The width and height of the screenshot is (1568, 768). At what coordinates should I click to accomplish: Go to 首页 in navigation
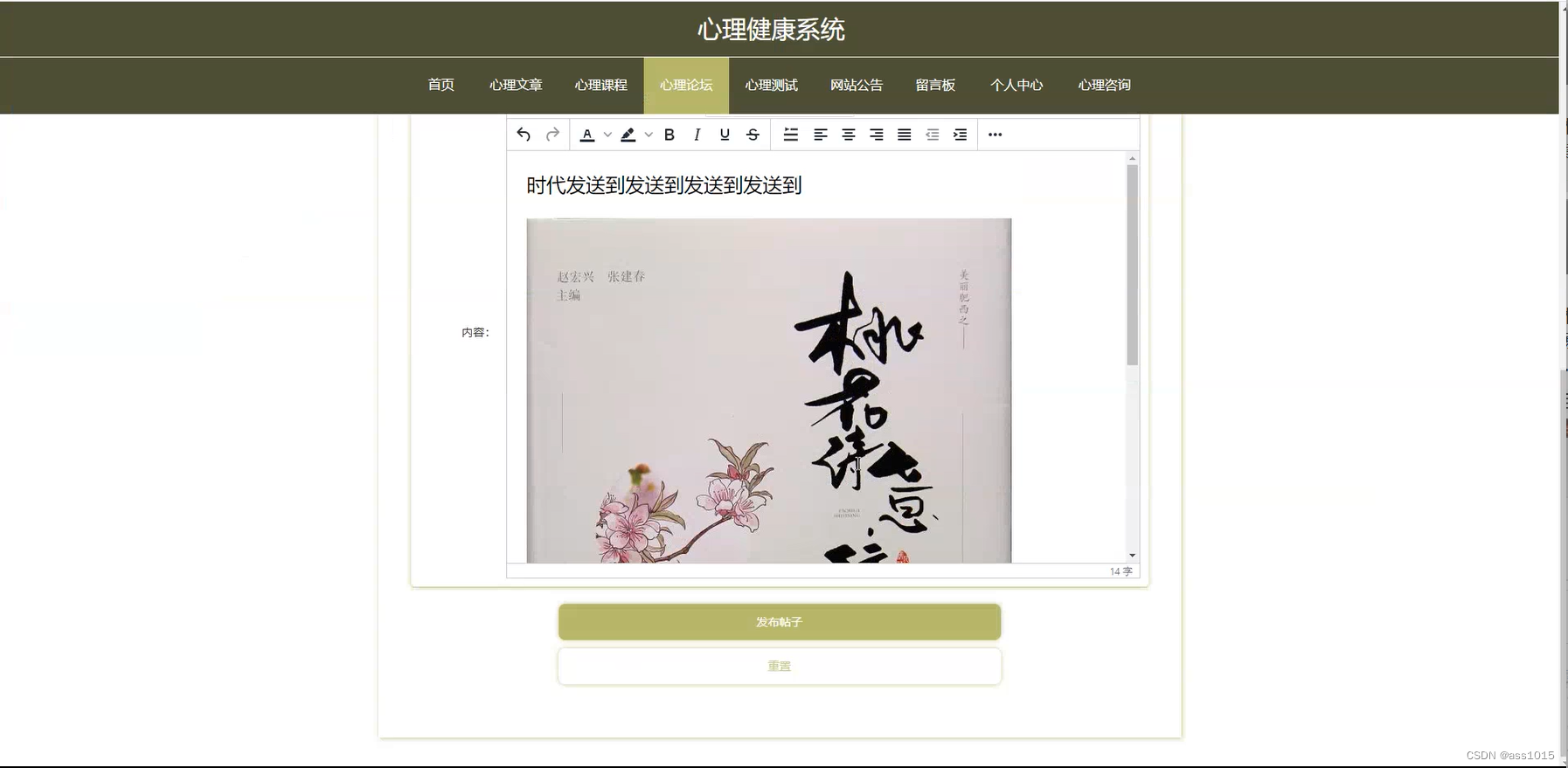[x=441, y=85]
